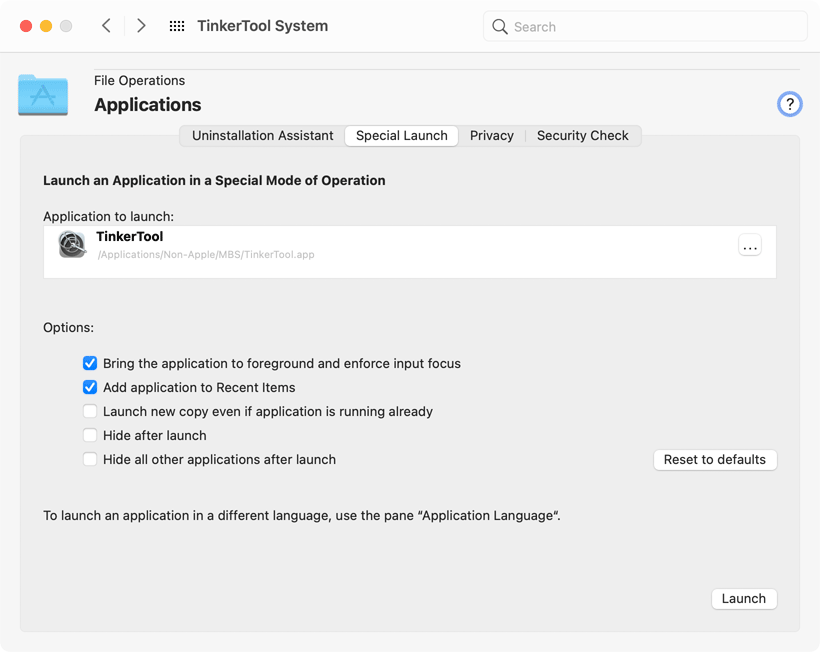This screenshot has height=652, width=820.
Task: Click the Applications pane heading
Action: 148,105
